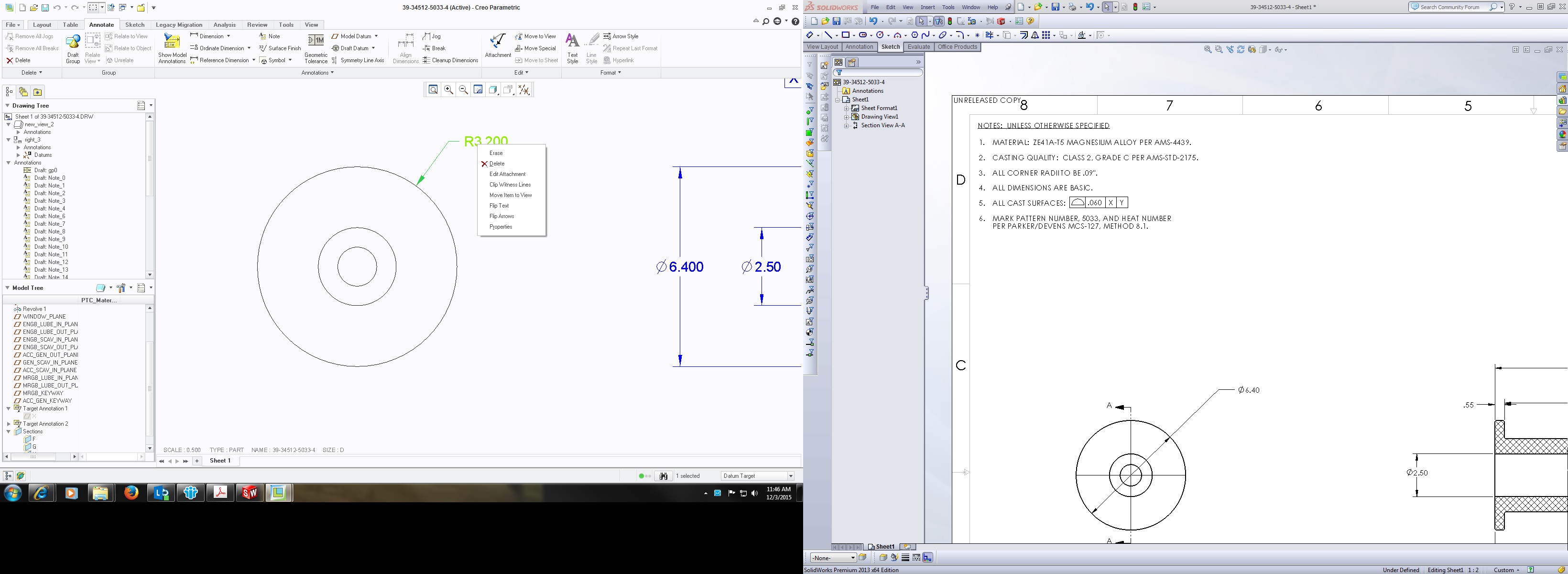Open SolidWorks Insert menu
This screenshot has height=574, width=1568.
[927, 7]
